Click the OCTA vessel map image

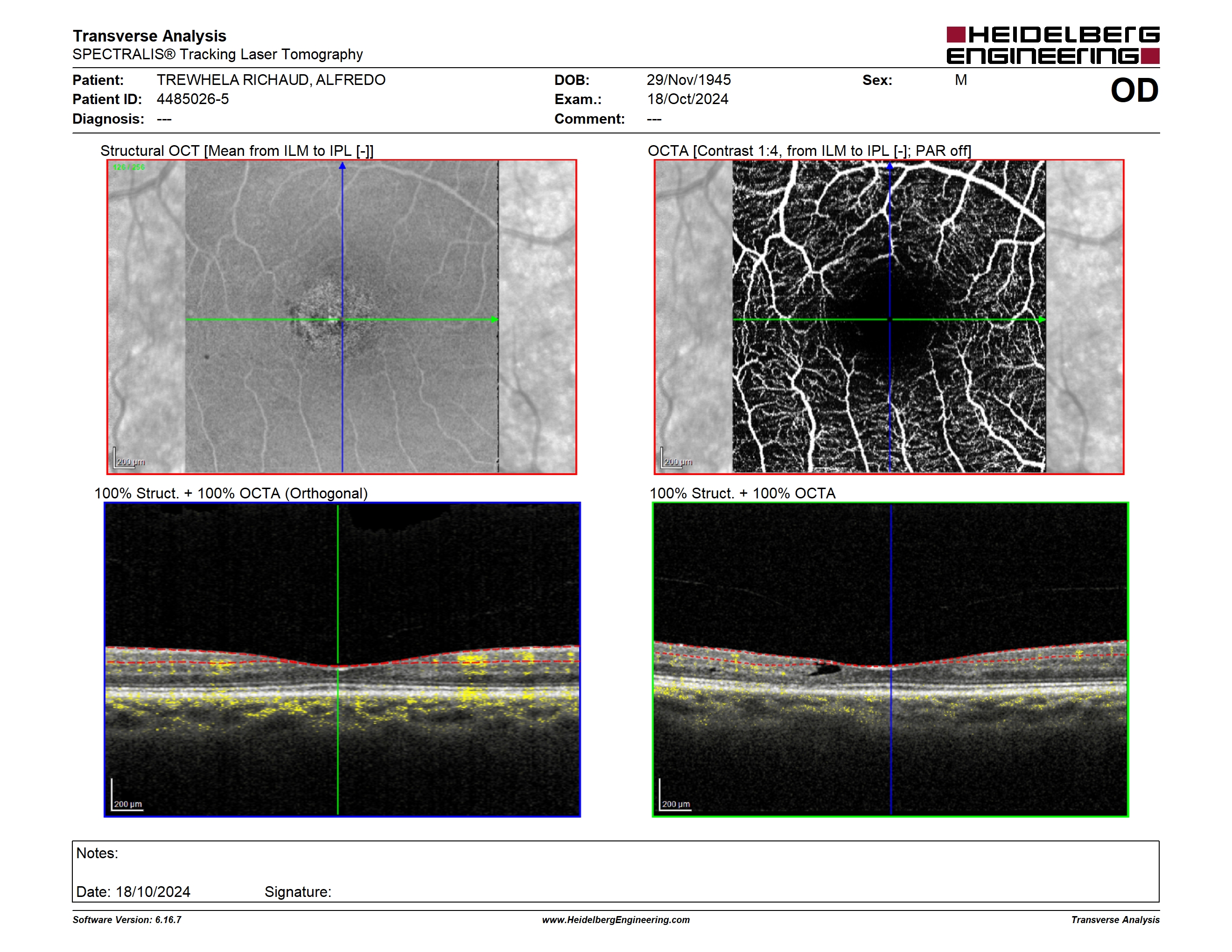(x=889, y=317)
